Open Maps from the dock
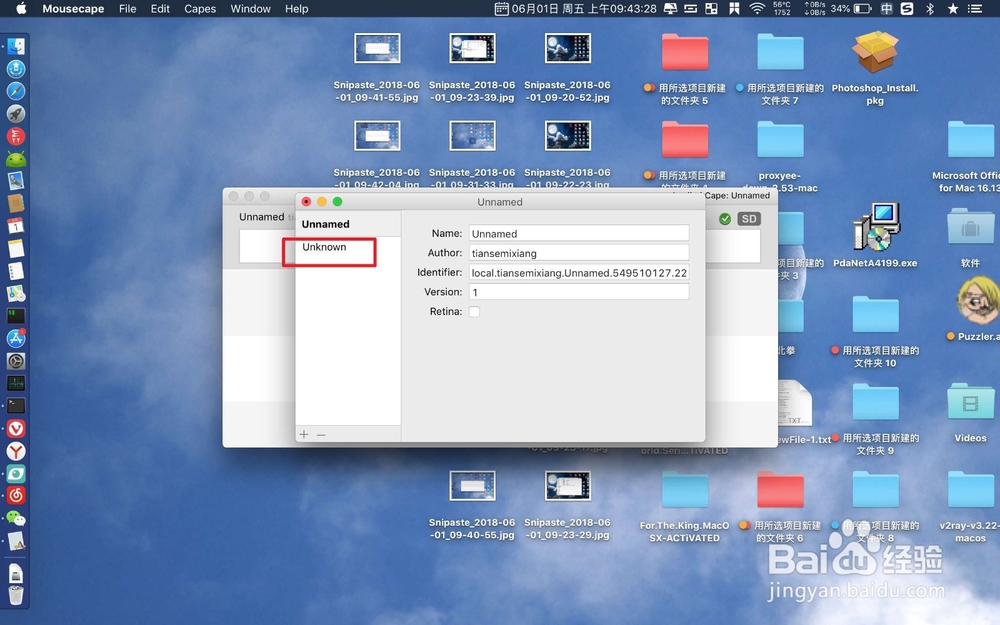 click(x=16, y=293)
